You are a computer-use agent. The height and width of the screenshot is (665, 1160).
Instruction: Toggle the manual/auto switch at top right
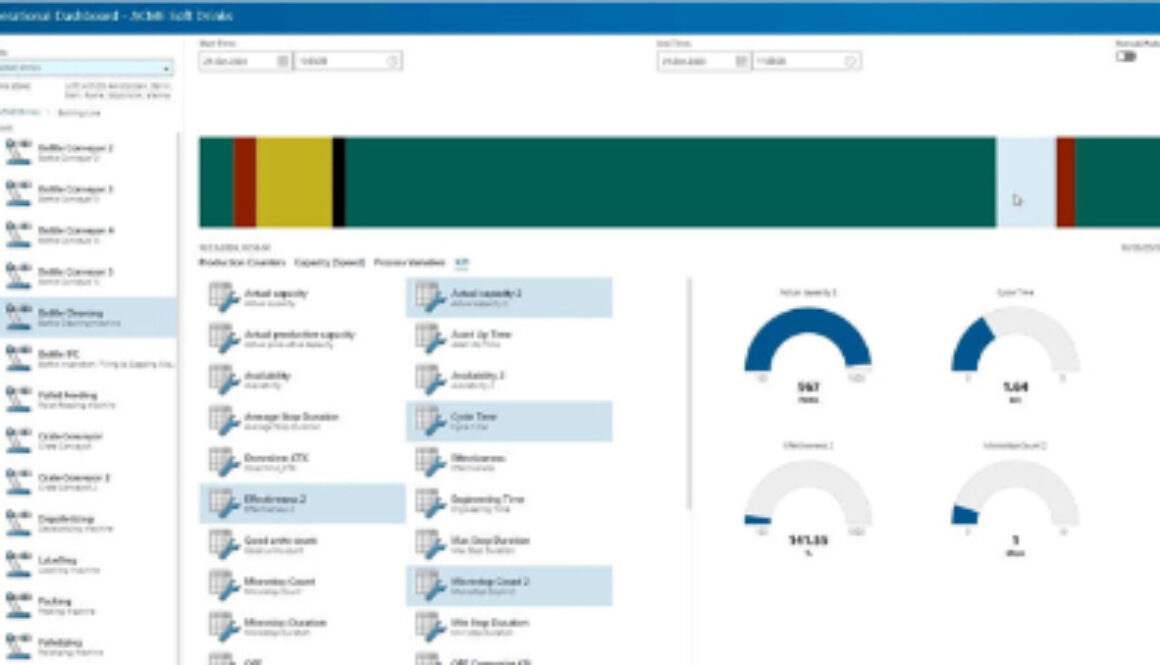pyautogui.click(x=1126, y=56)
